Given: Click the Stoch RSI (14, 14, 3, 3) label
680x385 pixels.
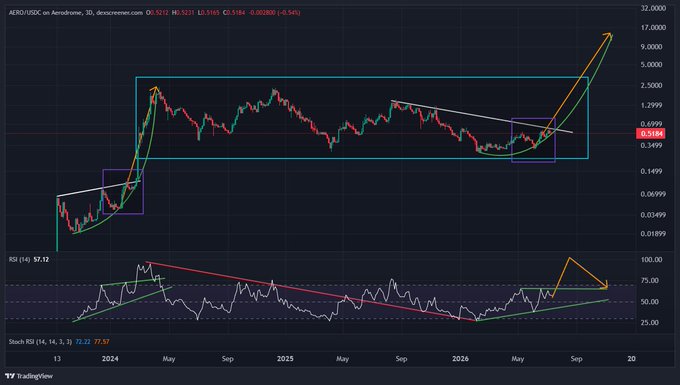Looking at the screenshot, I should pos(40,342).
